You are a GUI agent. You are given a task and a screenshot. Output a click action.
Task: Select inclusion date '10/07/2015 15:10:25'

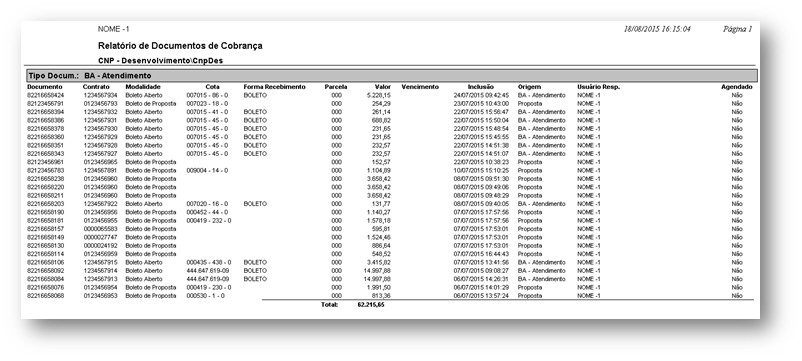pyautogui.click(x=481, y=170)
